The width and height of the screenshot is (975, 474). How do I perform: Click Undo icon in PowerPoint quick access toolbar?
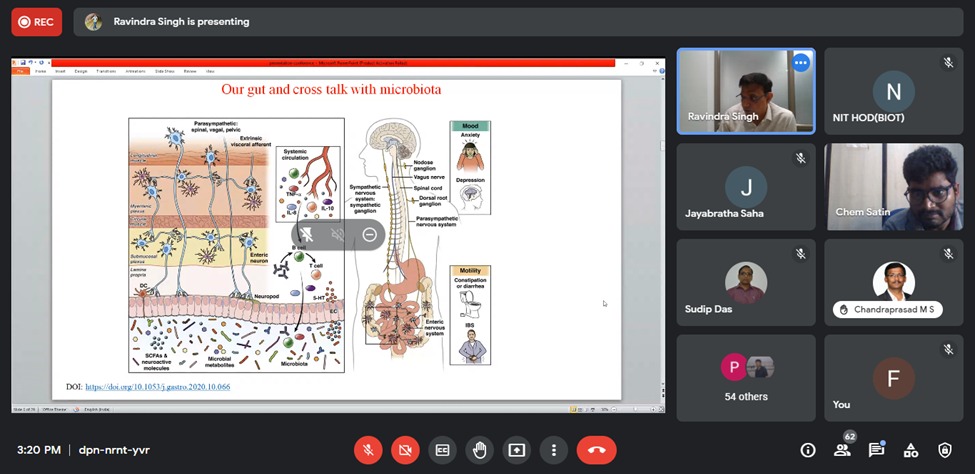30,63
